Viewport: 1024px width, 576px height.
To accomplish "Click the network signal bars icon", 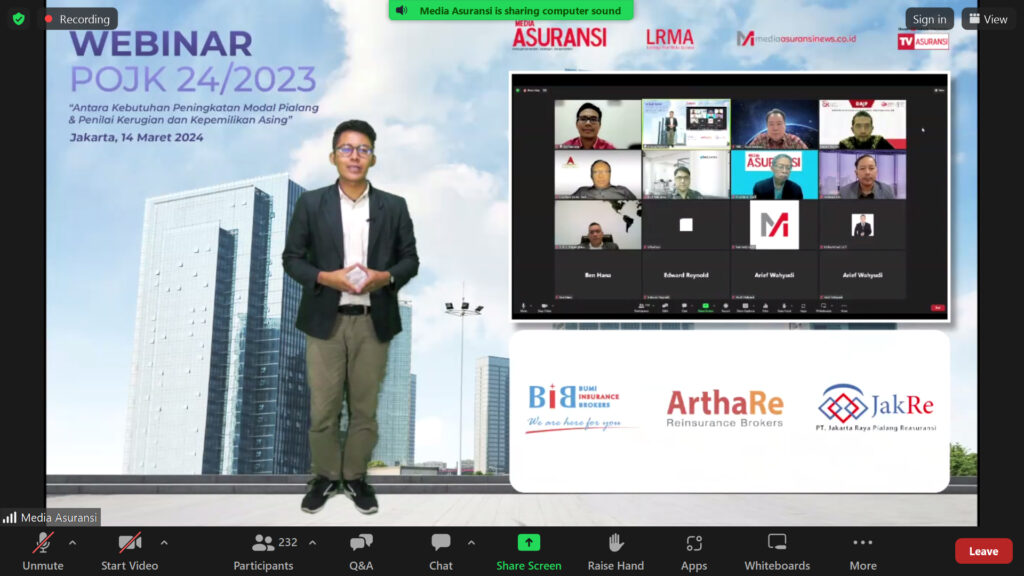I will [x=10, y=518].
